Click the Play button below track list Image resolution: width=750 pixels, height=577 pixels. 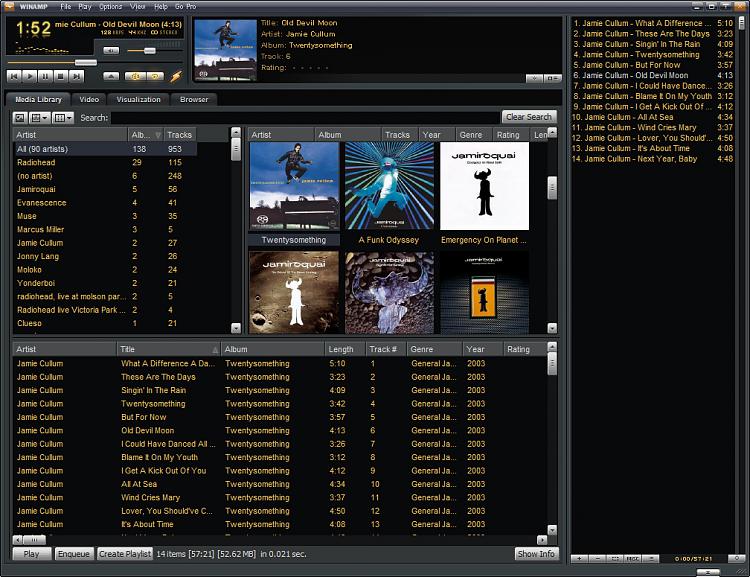point(32,554)
